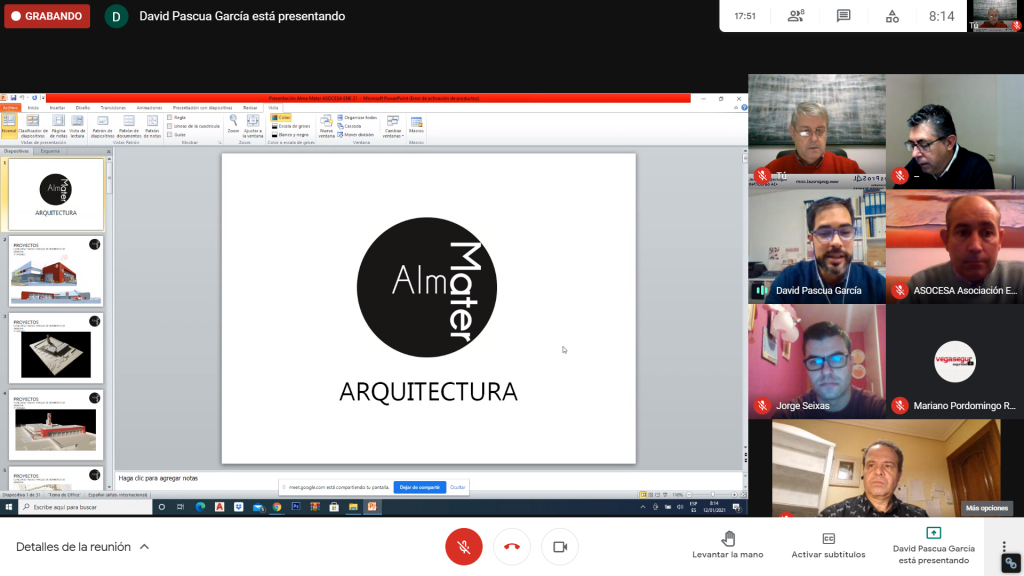Select the Normal view icon
Screen dimensions: 1024x576
[8, 125]
